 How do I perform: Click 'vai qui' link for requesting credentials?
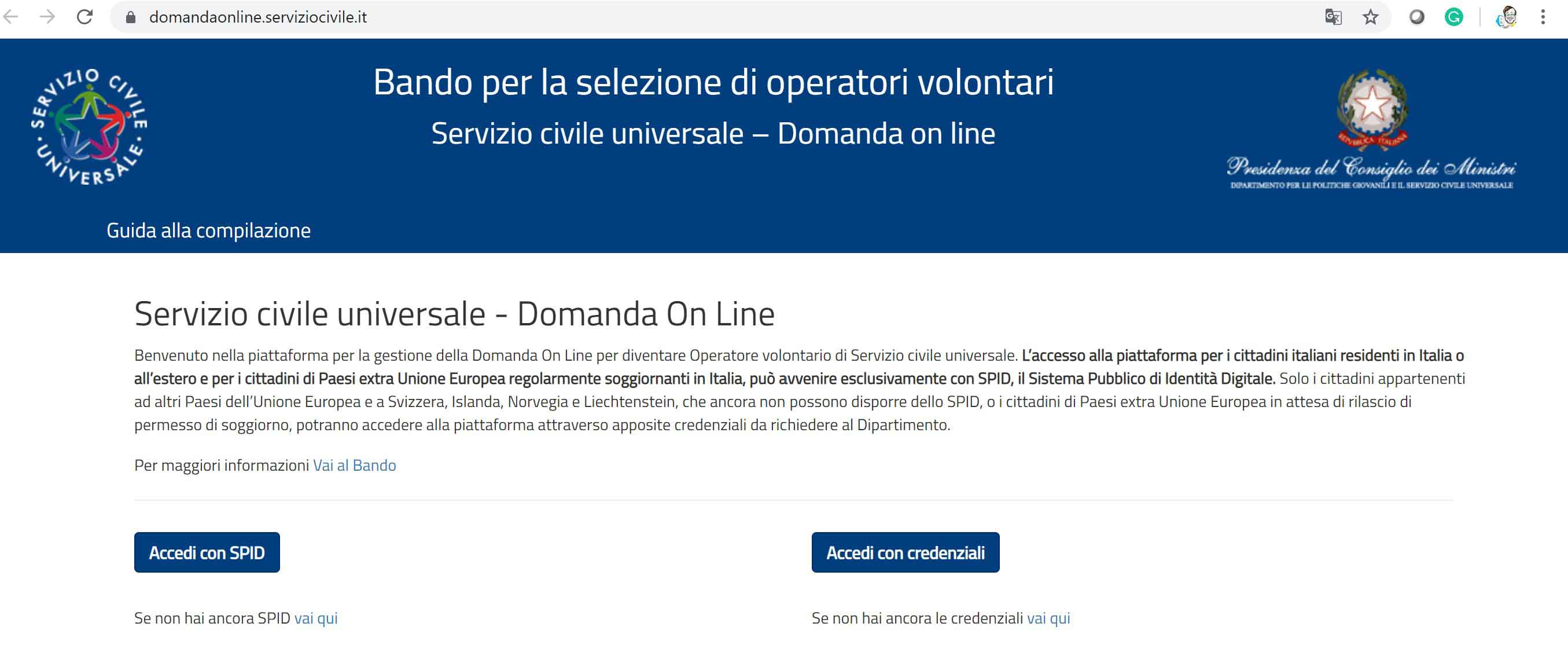1048,618
